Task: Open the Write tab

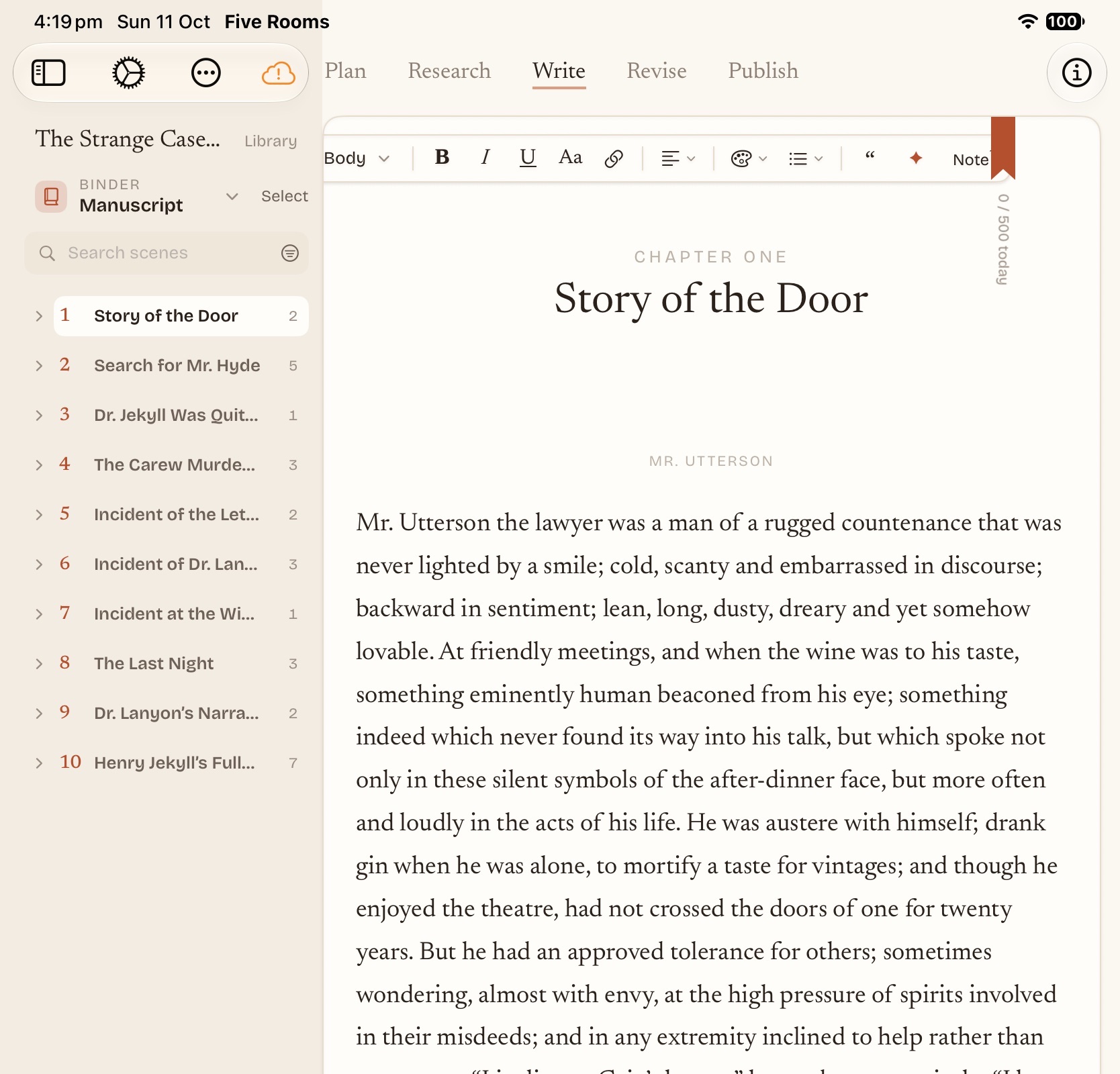Action: (559, 70)
